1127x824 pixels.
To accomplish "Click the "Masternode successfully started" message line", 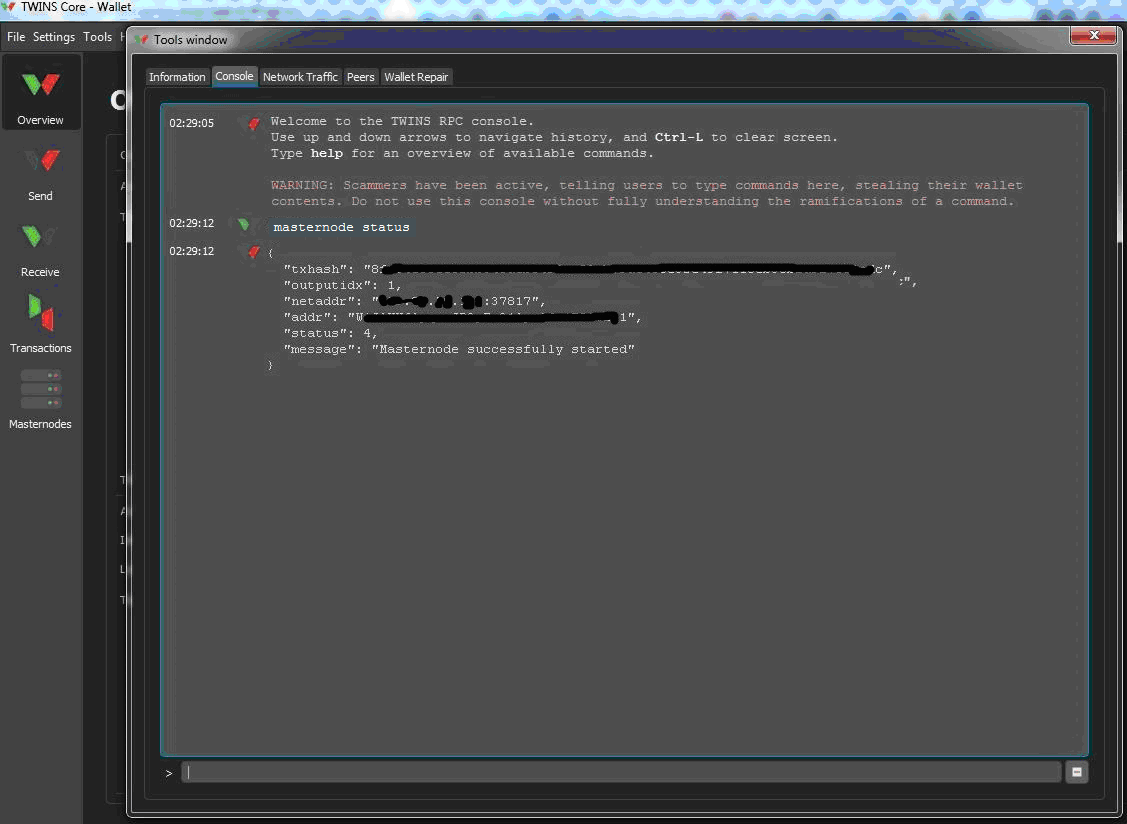I will click(x=459, y=349).
